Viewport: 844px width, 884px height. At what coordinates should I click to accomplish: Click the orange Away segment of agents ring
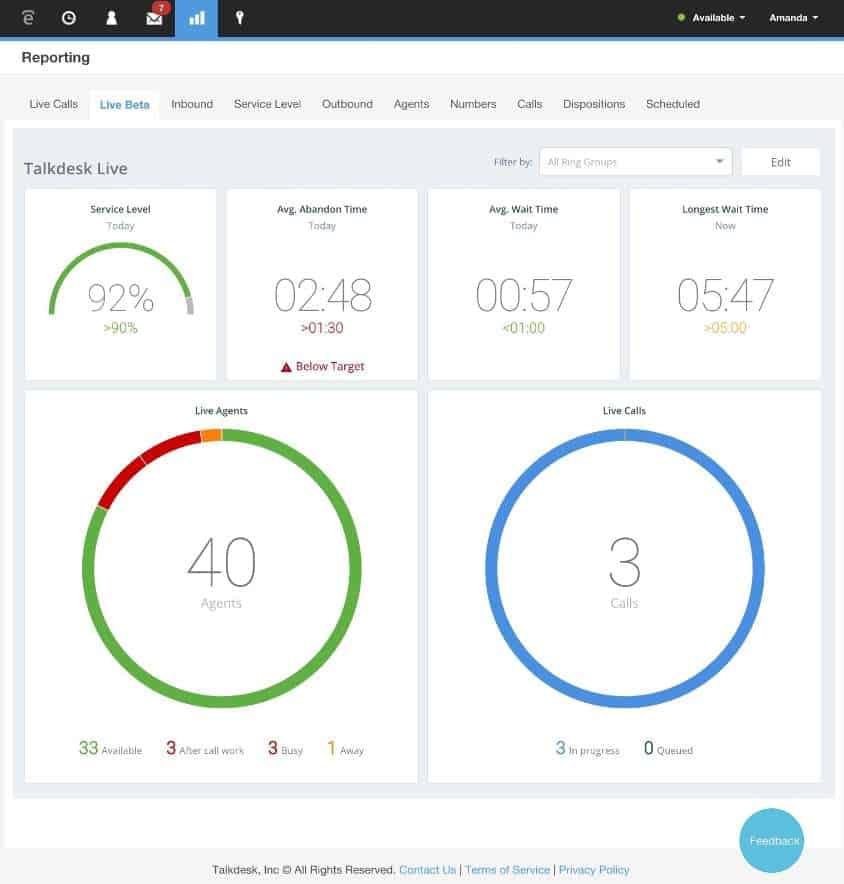(x=211, y=435)
